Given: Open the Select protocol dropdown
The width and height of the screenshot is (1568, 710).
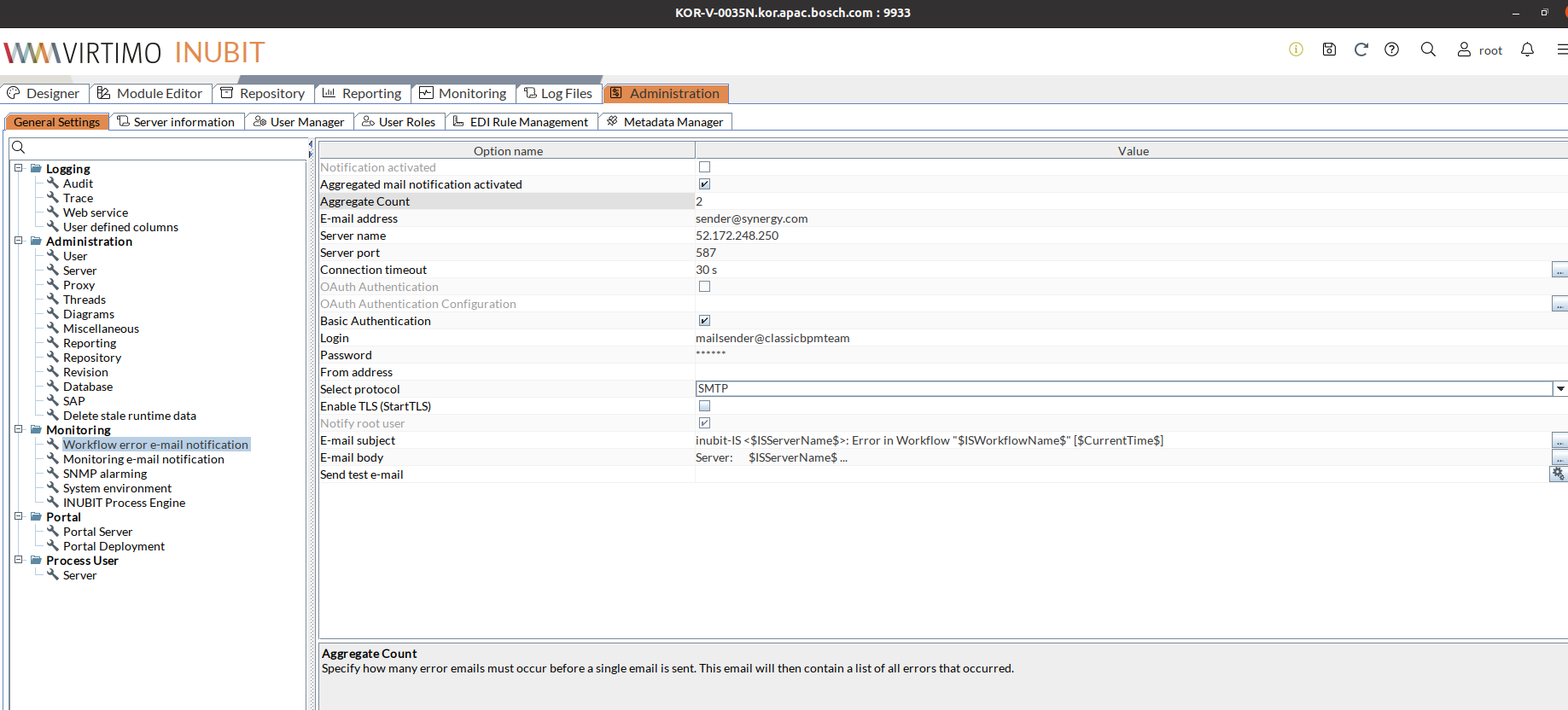Looking at the screenshot, I should (1559, 389).
